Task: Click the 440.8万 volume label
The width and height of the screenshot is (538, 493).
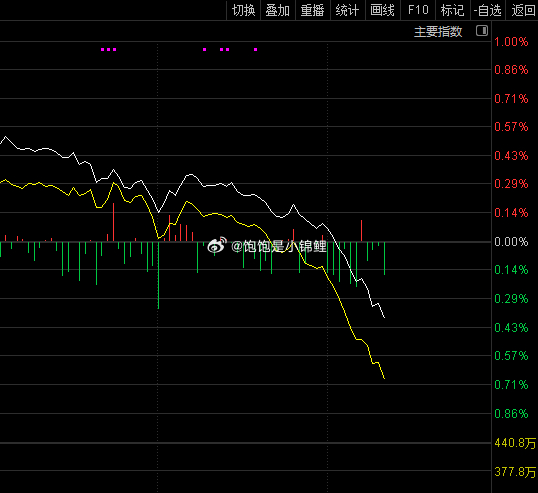Action: coord(515,443)
